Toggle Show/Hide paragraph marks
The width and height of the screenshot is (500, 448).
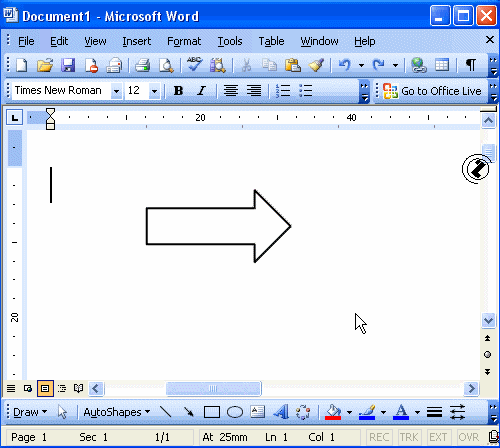(x=470, y=65)
